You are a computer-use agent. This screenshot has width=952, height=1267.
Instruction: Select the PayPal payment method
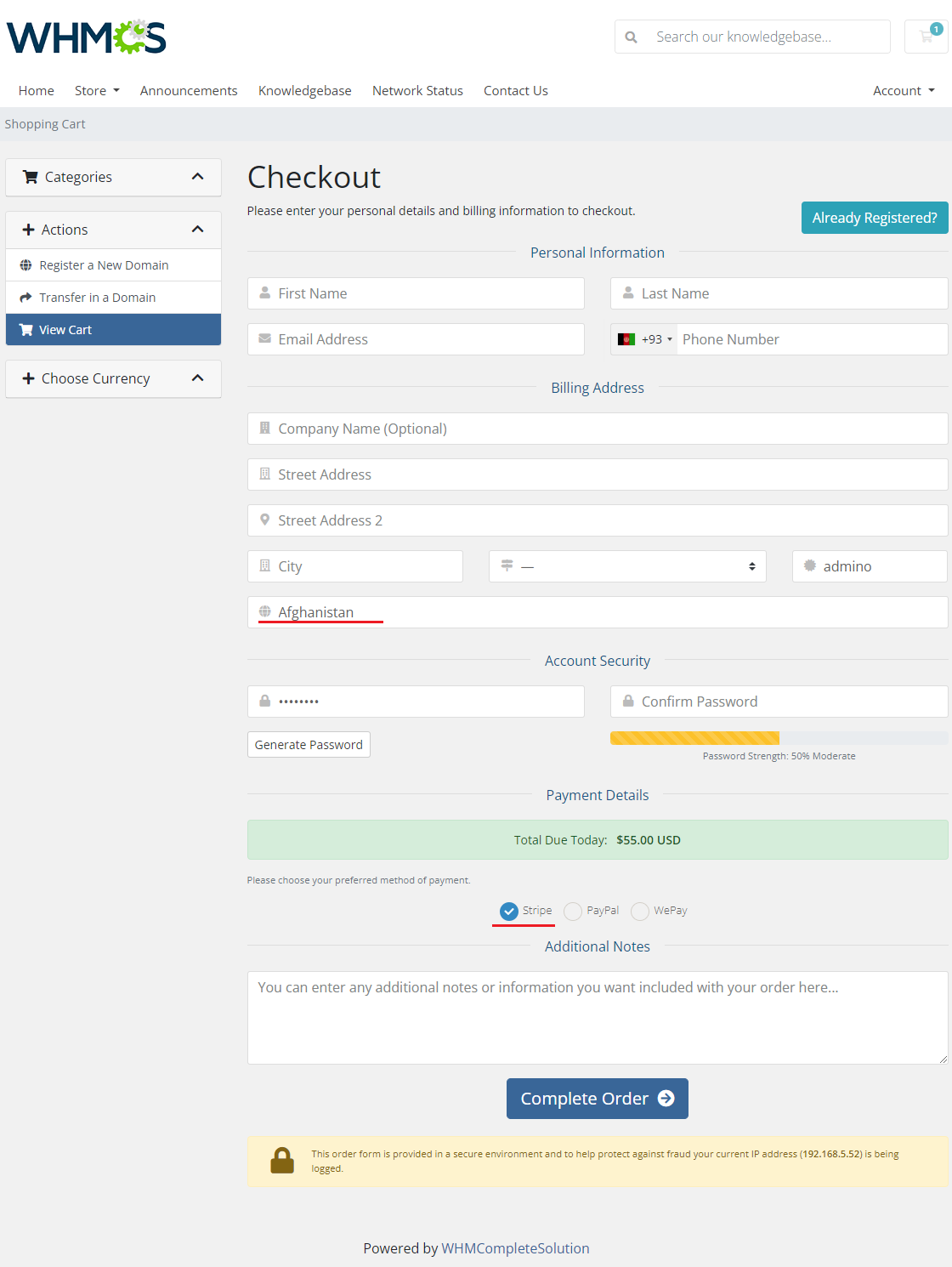[x=573, y=912]
